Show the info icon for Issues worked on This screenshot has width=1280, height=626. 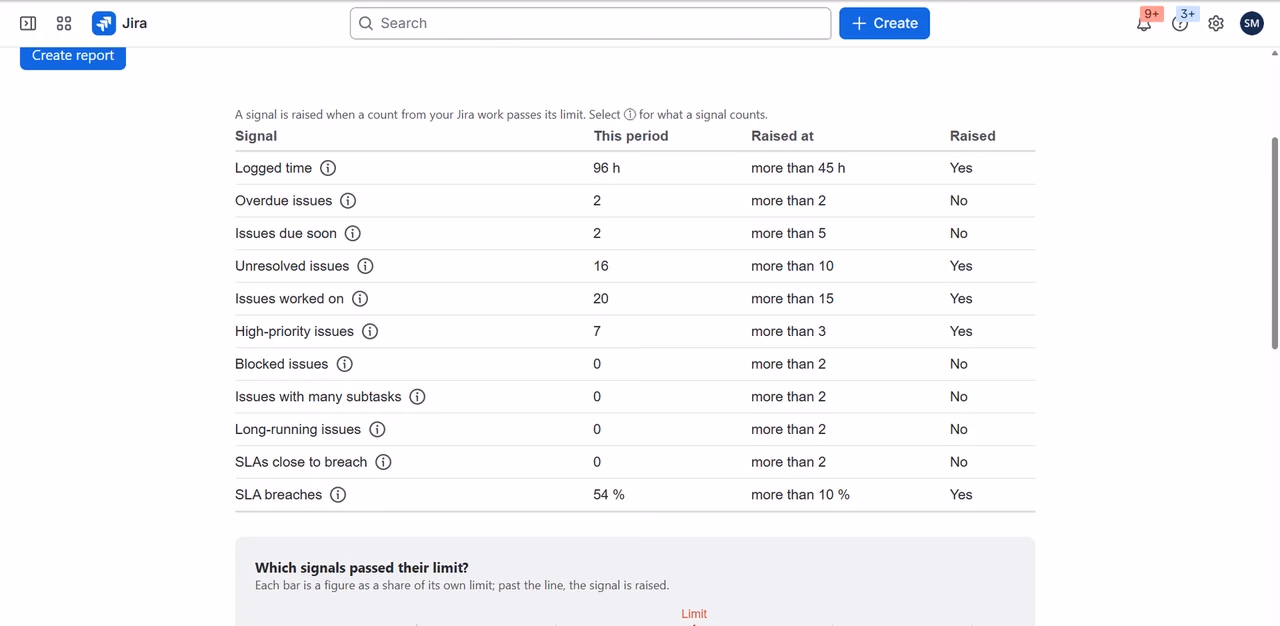click(x=360, y=299)
